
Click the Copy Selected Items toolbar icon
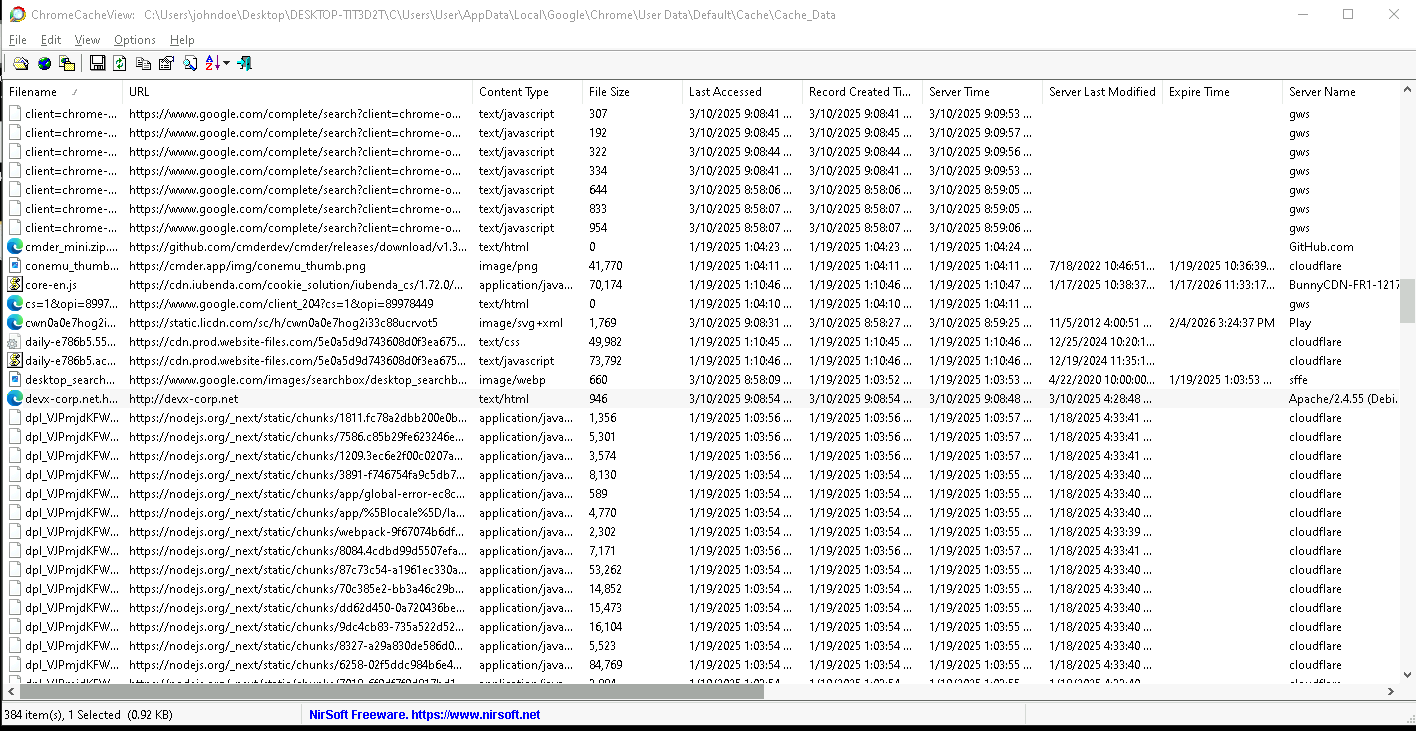click(143, 63)
